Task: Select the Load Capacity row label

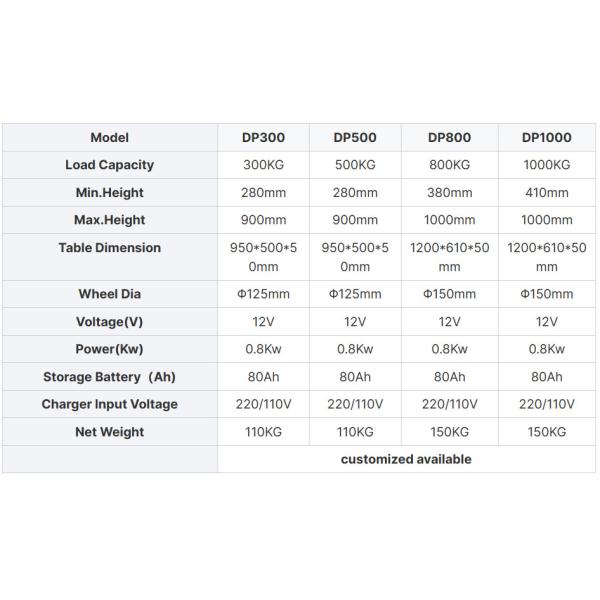Action: tap(109, 165)
